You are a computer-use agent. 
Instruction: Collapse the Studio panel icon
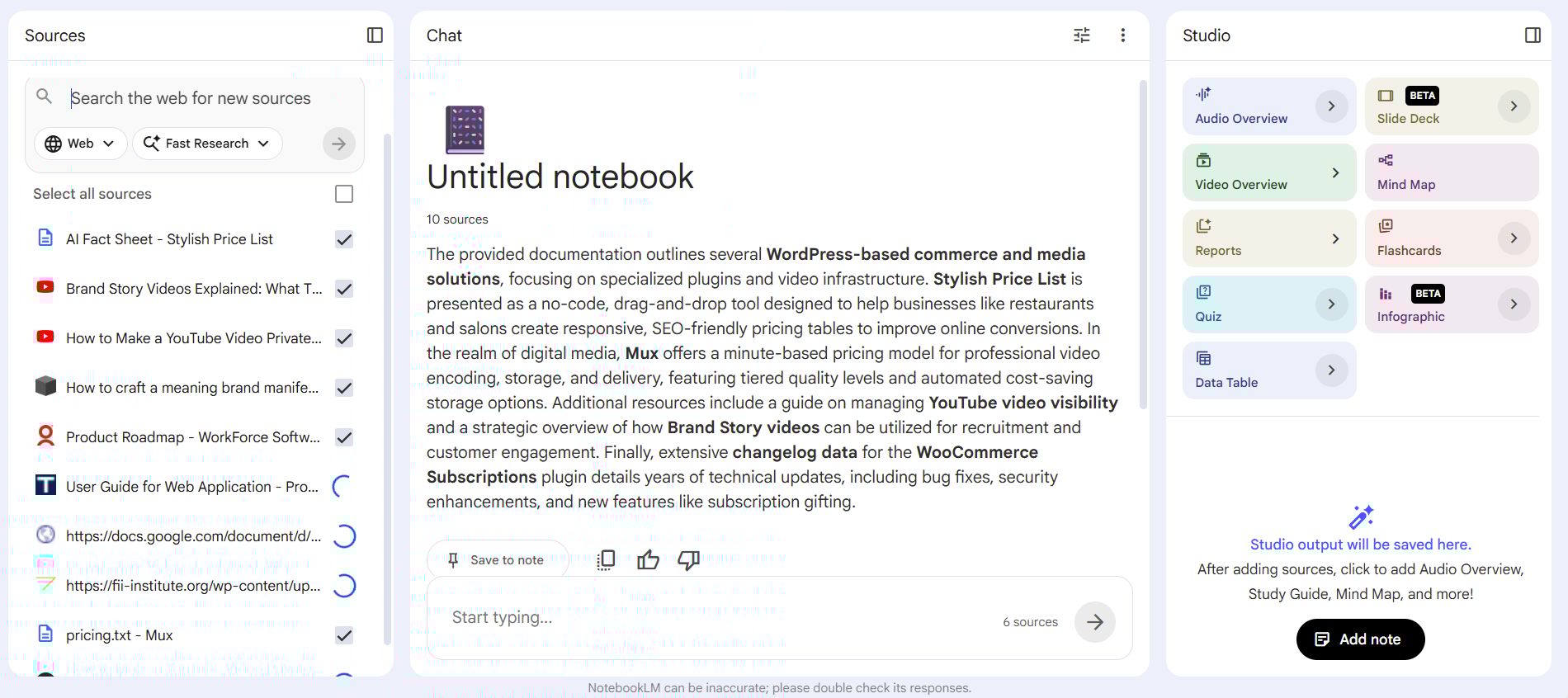coord(1533,35)
